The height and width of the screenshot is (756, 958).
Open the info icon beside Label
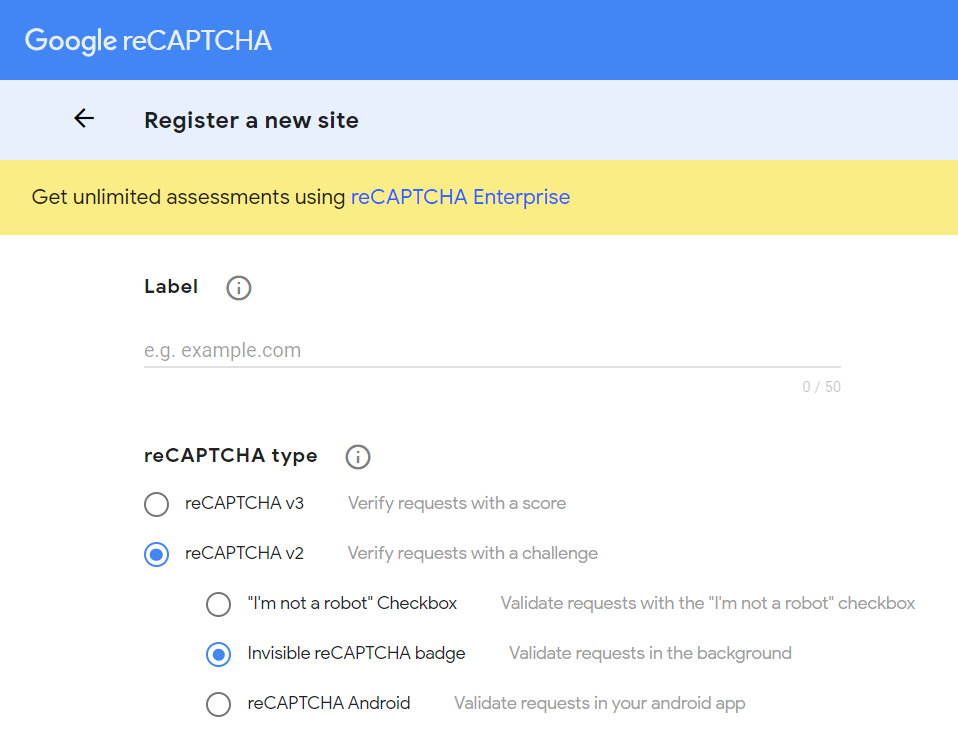(238, 288)
